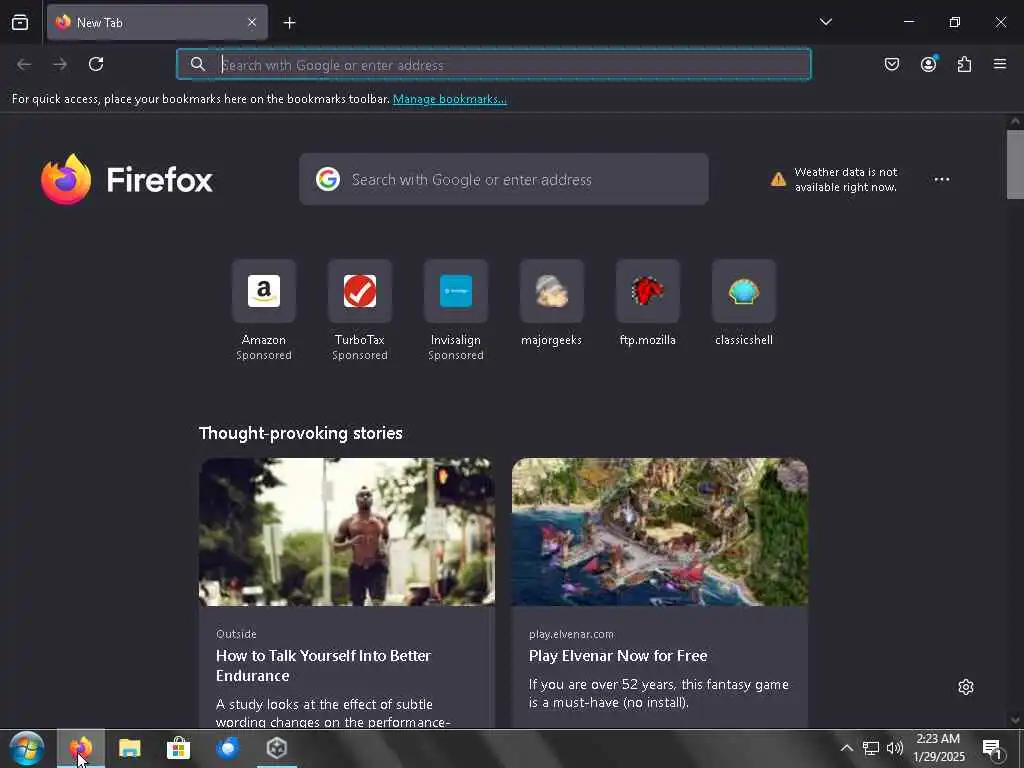The width and height of the screenshot is (1024, 768).
Task: Open How to Talk Yourself Into Better Endurance
Action: click(323, 665)
